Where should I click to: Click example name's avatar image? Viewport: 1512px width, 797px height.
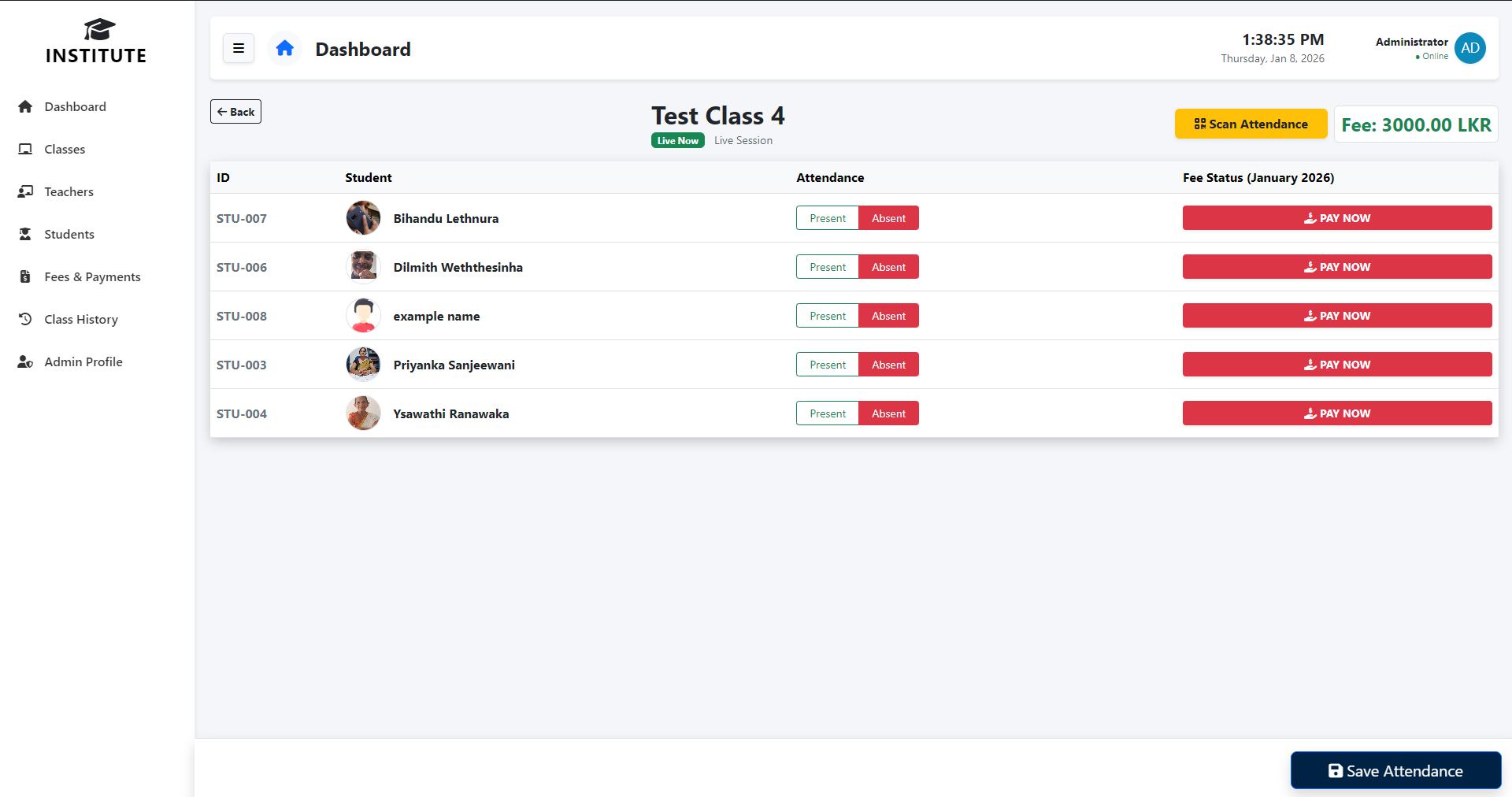(x=363, y=316)
